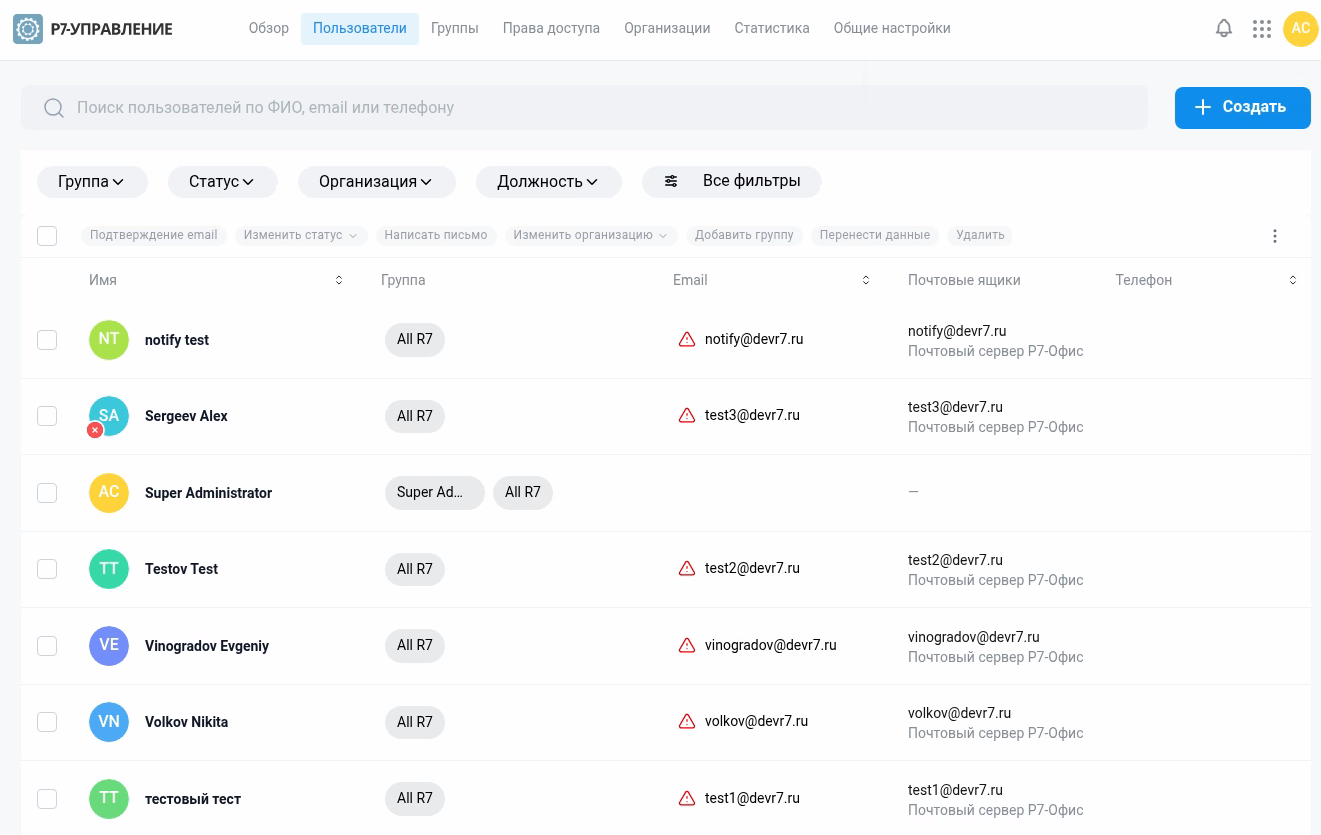Expand the Группа filter dropdown

[92, 182]
